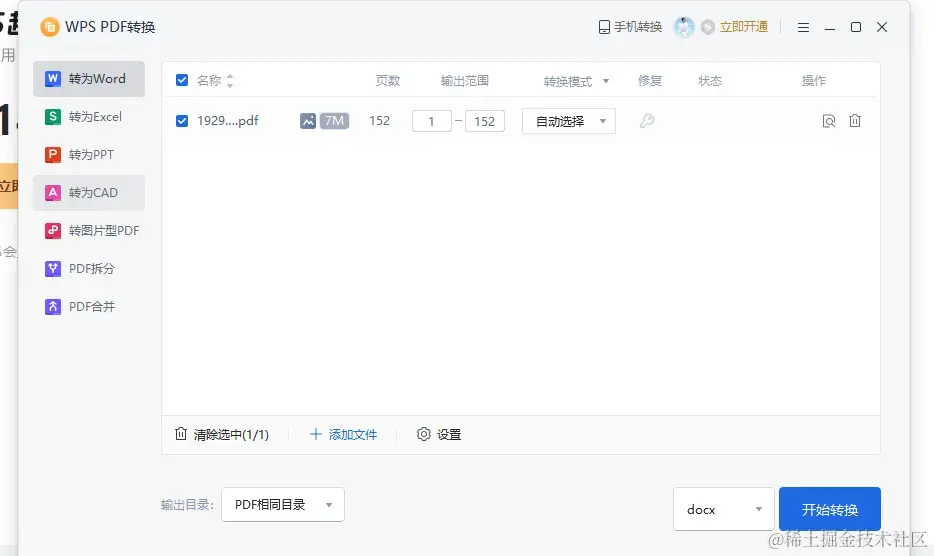Click the 操作 column header
Viewport: 934px width, 556px height.
pos(814,80)
